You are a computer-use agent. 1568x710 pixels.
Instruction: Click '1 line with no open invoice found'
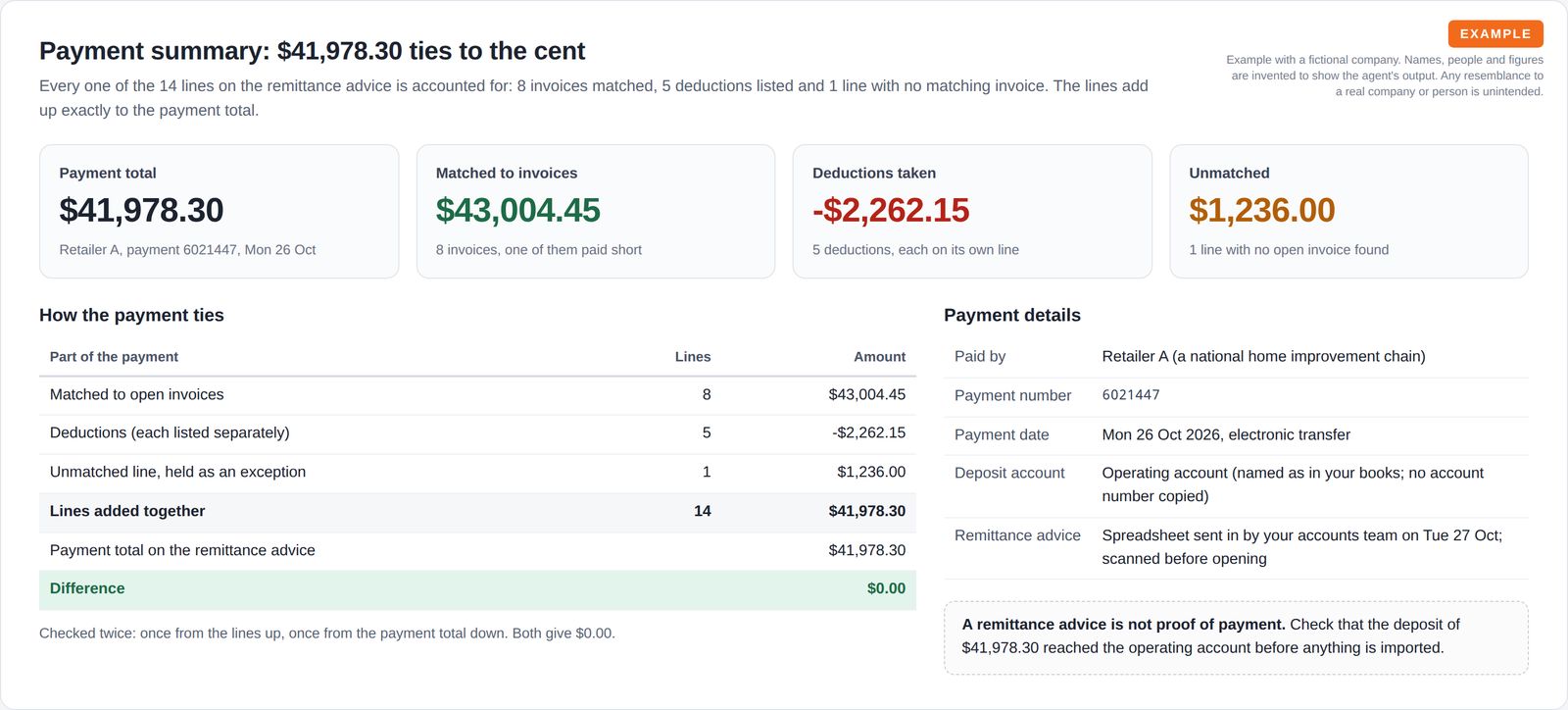tap(1289, 250)
